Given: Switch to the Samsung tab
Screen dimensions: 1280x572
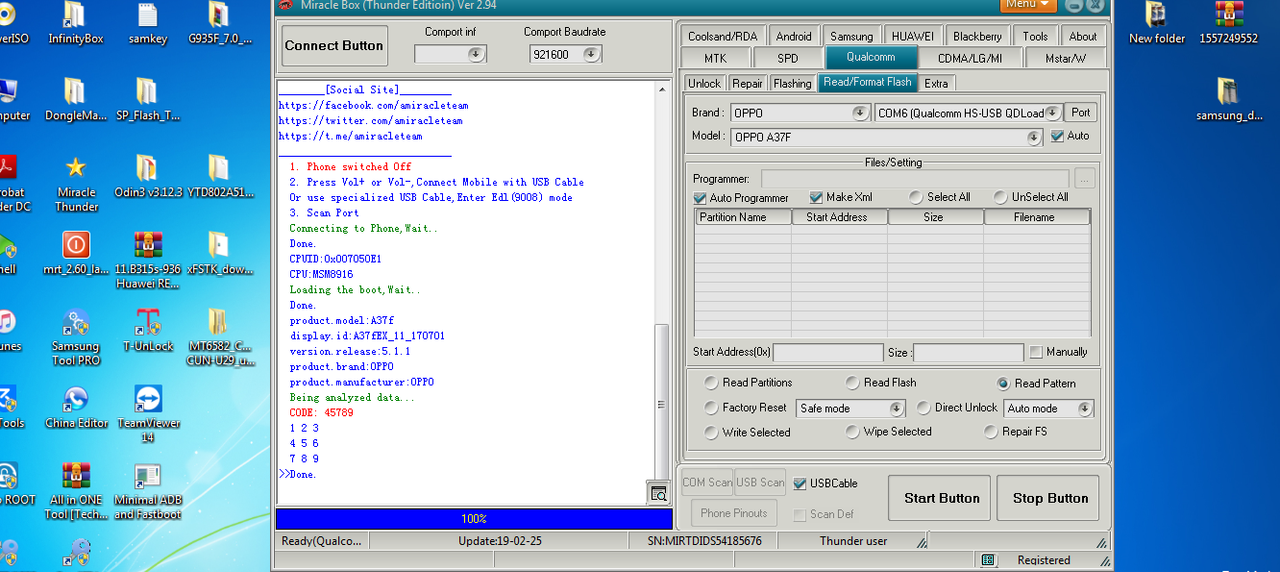Looking at the screenshot, I should point(851,36).
